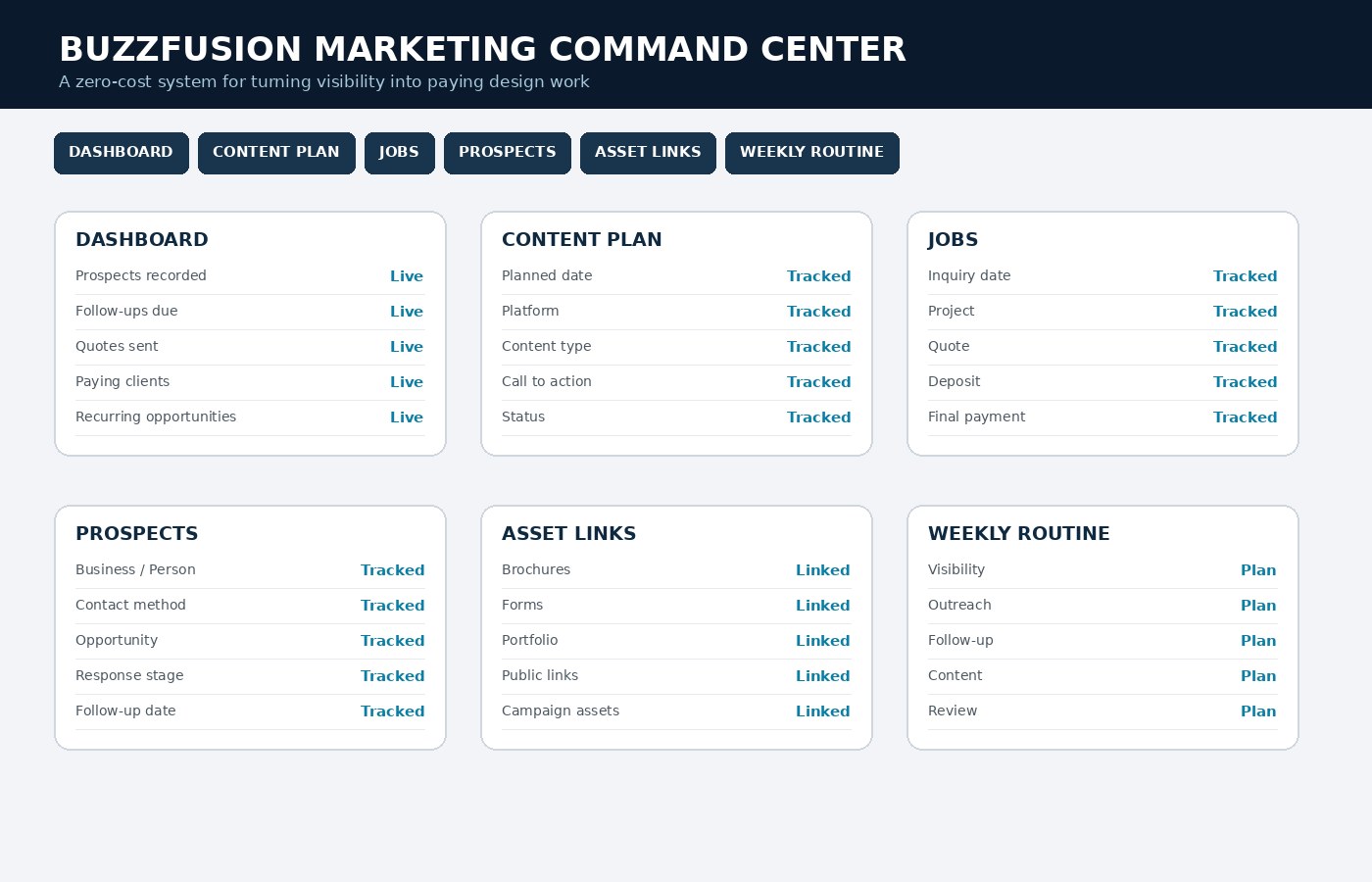Click the 'Status' row in Content Plan
This screenshot has width=1372, height=882.
click(x=676, y=417)
